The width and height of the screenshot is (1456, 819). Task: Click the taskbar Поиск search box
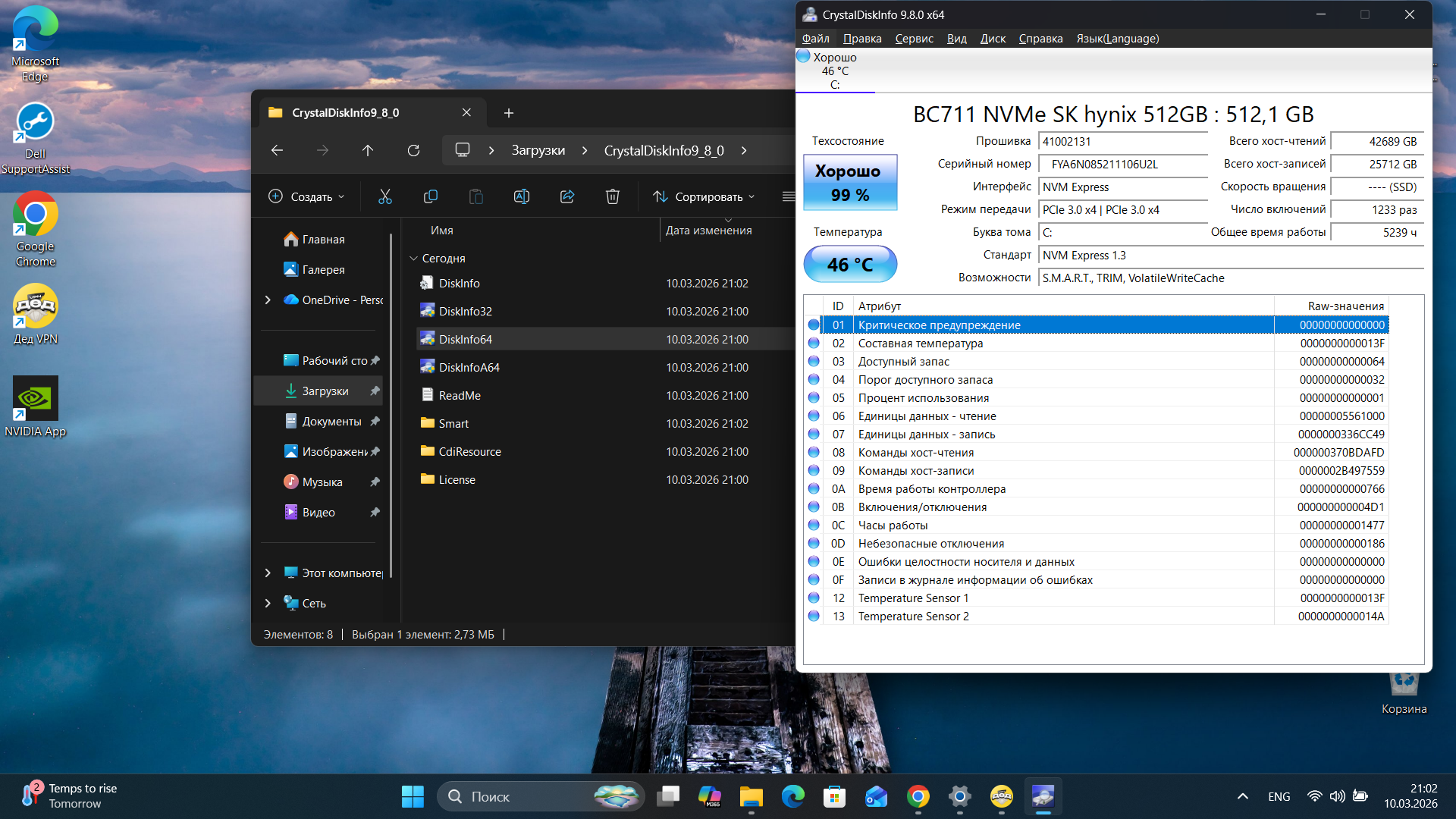[540, 796]
